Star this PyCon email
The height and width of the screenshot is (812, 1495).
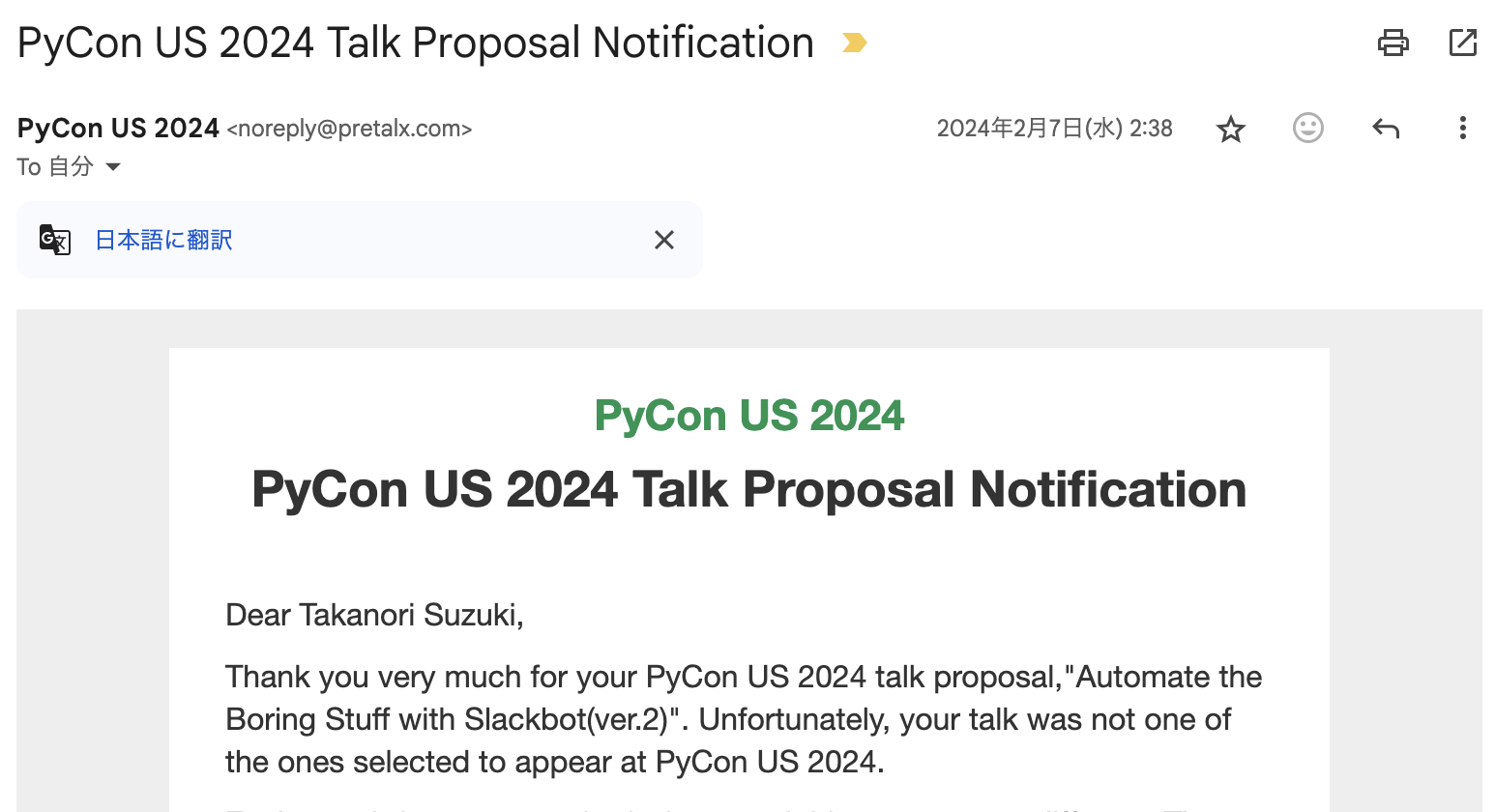[x=1230, y=129]
